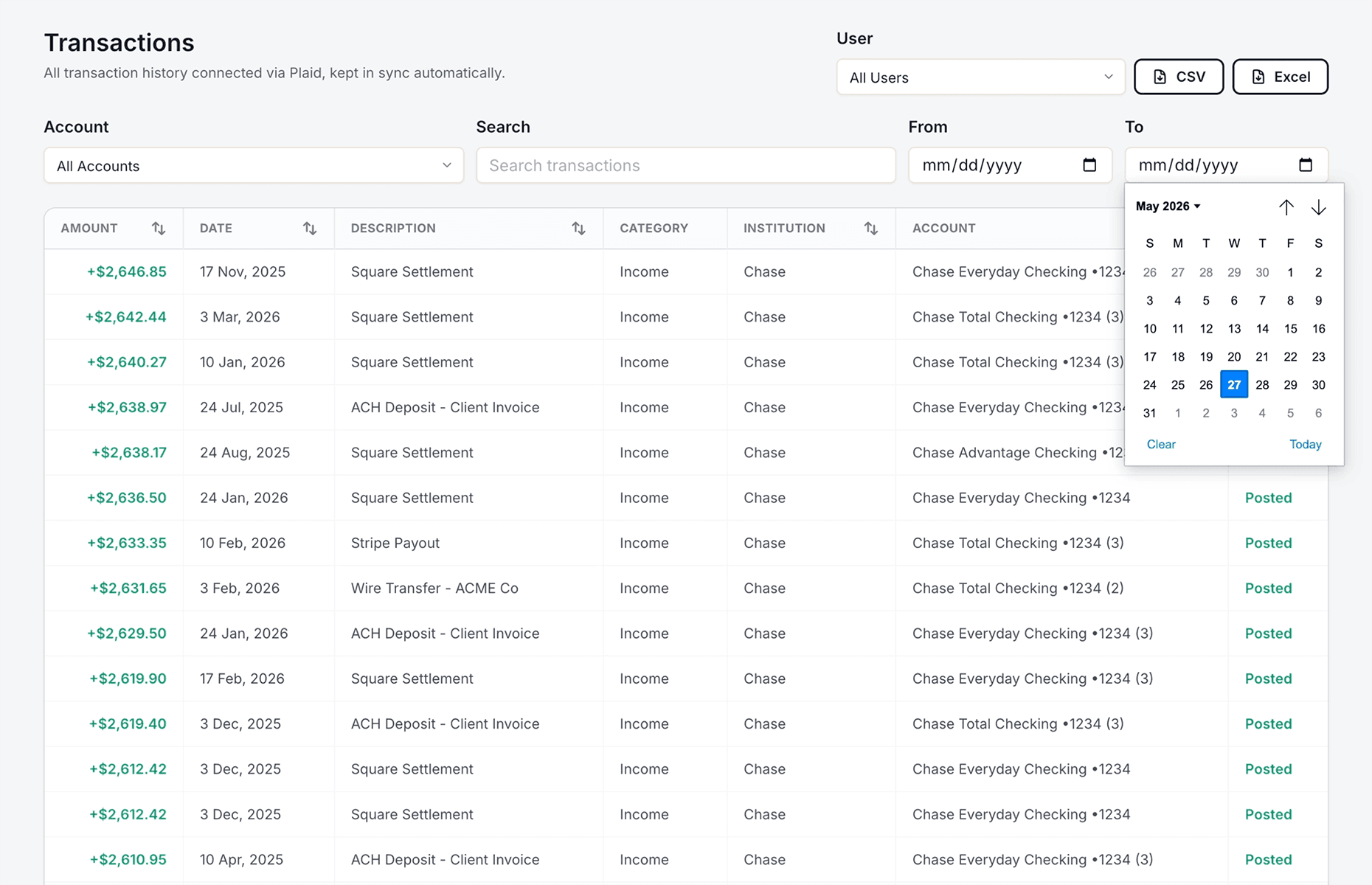
Task: Click the +$2,646.85 amount
Action: point(127,271)
